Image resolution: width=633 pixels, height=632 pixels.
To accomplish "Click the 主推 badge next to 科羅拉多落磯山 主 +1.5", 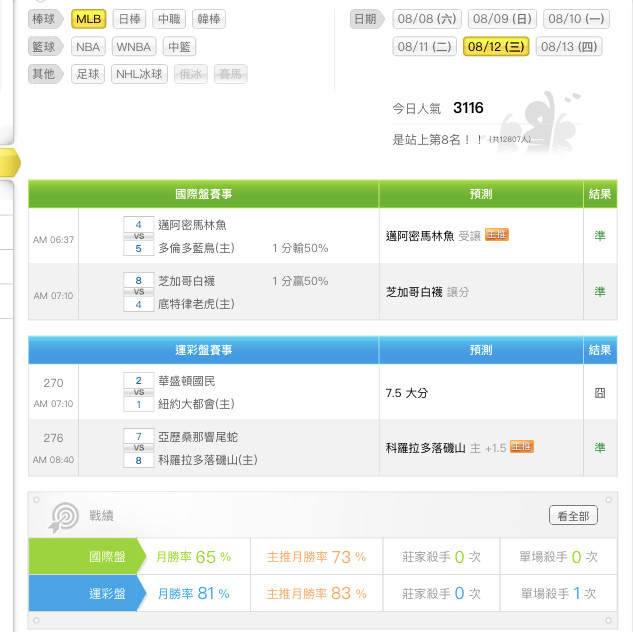I will [522, 446].
